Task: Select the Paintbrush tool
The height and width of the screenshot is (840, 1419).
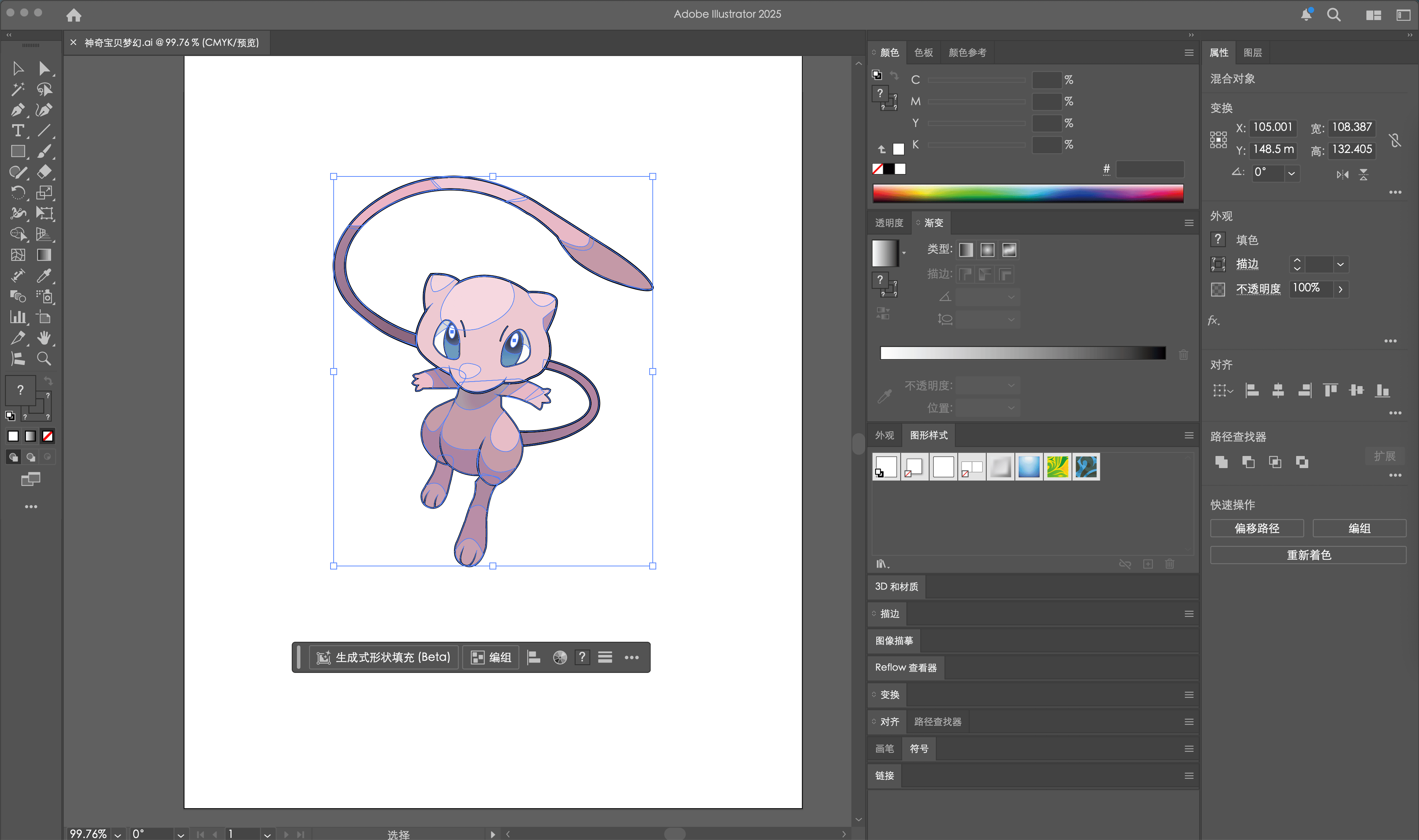Action: (44, 151)
